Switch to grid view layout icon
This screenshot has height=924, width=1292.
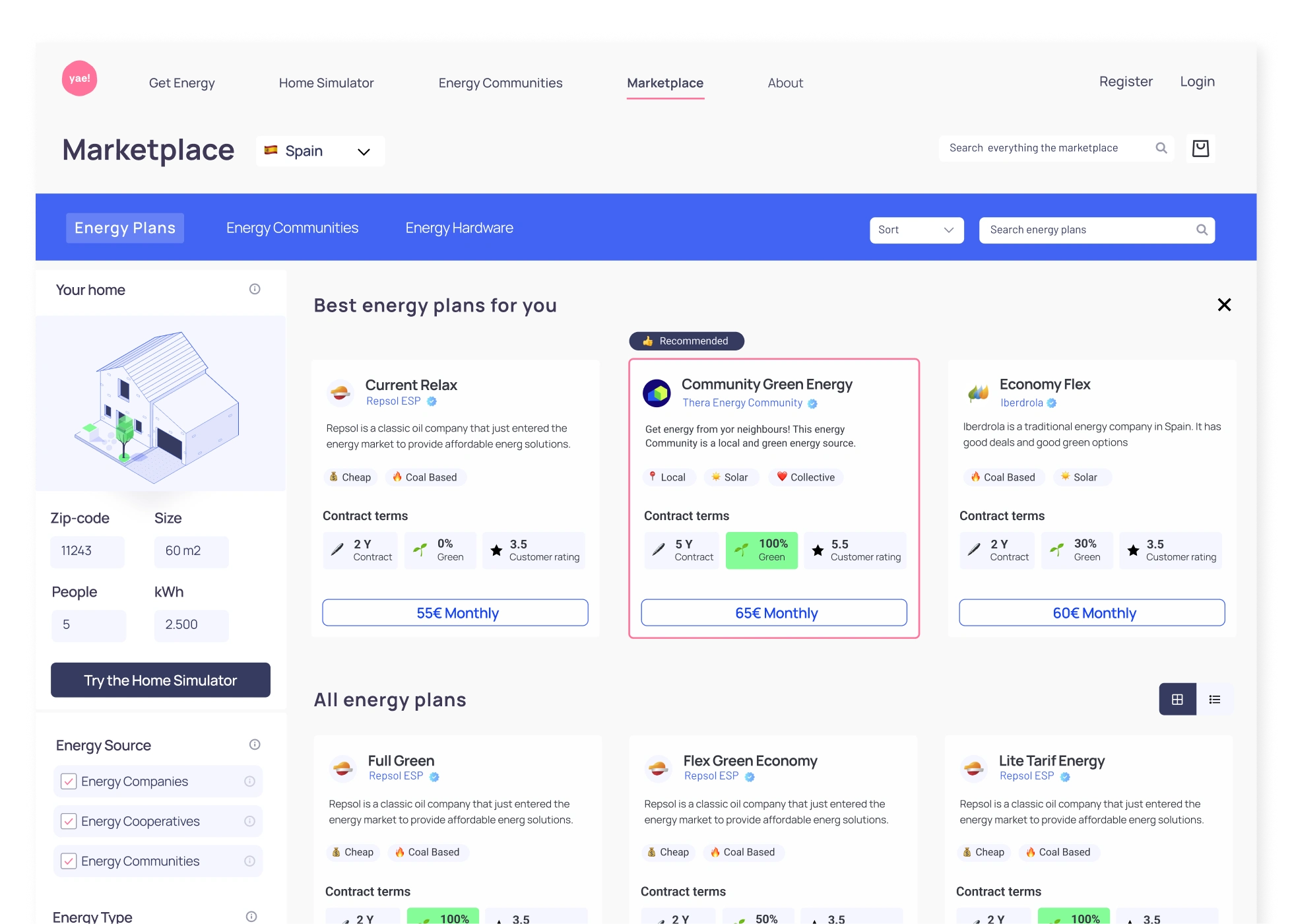tap(1177, 700)
